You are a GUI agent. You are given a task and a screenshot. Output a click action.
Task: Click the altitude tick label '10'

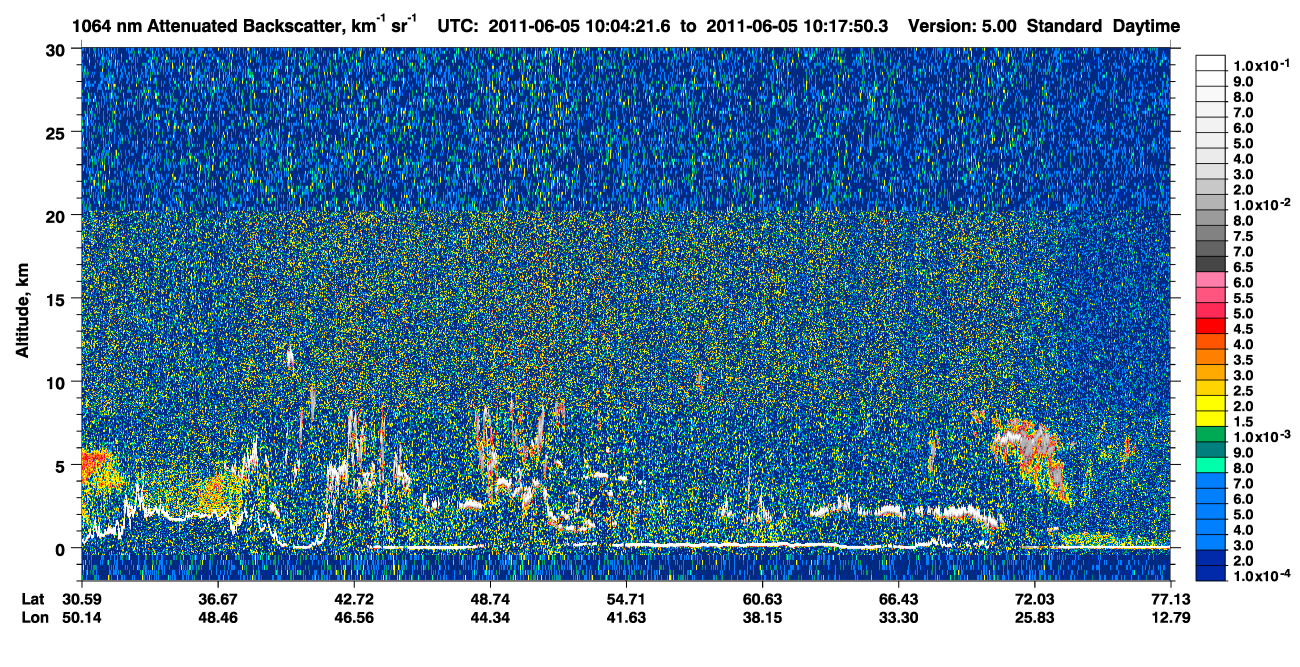[58, 382]
